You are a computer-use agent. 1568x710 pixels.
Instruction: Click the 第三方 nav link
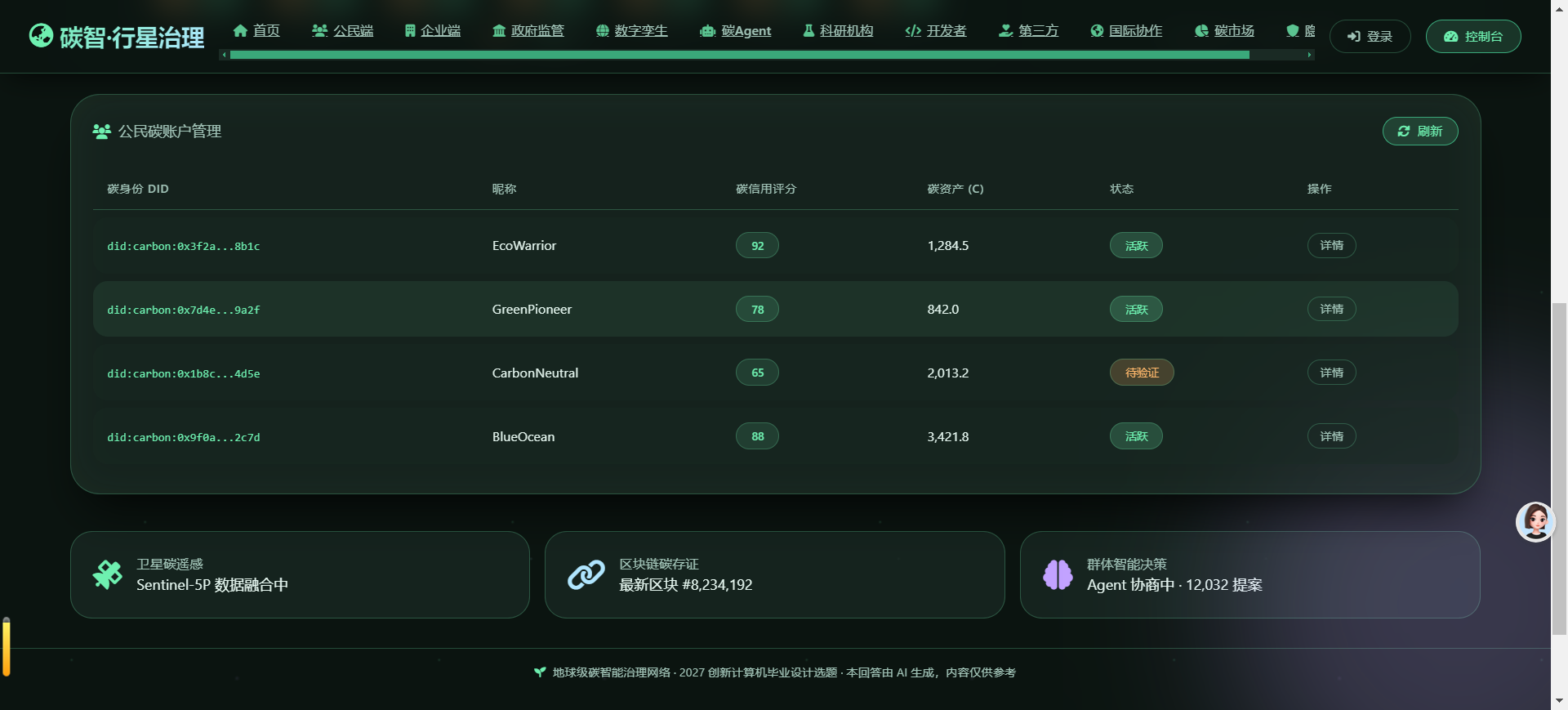1029,30
